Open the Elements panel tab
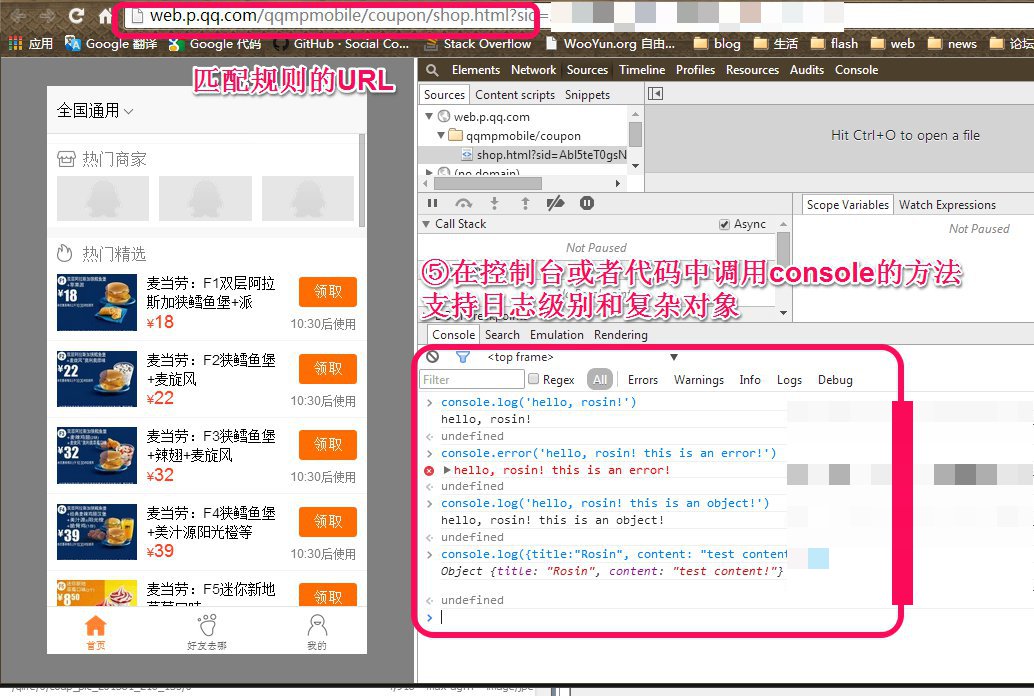 tap(475, 70)
